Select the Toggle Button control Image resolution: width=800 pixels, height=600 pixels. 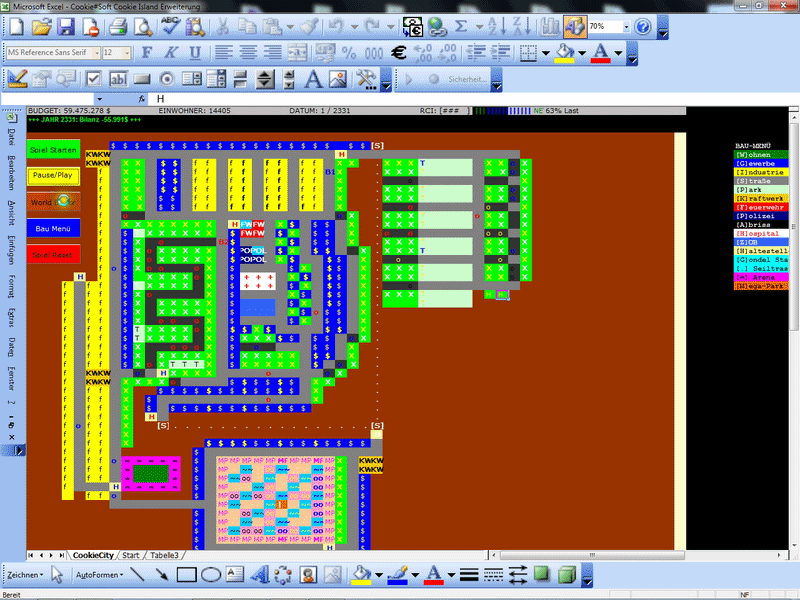[x=240, y=79]
